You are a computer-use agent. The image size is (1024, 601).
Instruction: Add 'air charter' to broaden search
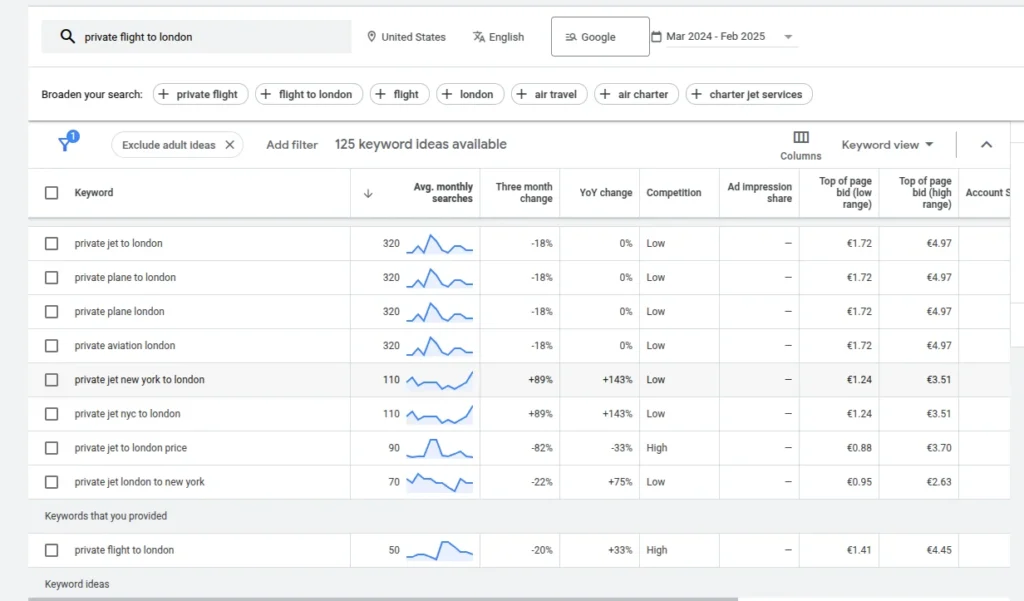coord(636,94)
